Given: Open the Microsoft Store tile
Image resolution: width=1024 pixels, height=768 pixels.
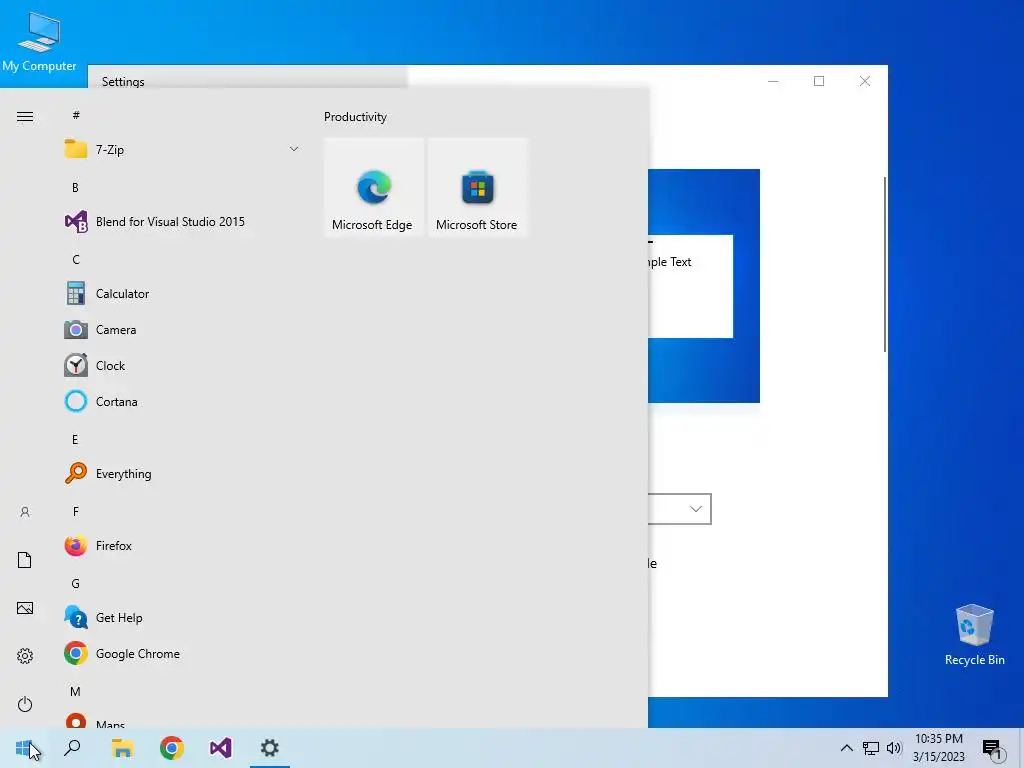Looking at the screenshot, I should tap(477, 187).
